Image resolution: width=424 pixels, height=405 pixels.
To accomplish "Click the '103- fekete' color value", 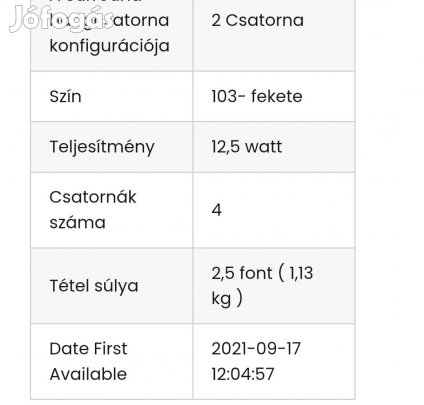I will (x=257, y=96).
